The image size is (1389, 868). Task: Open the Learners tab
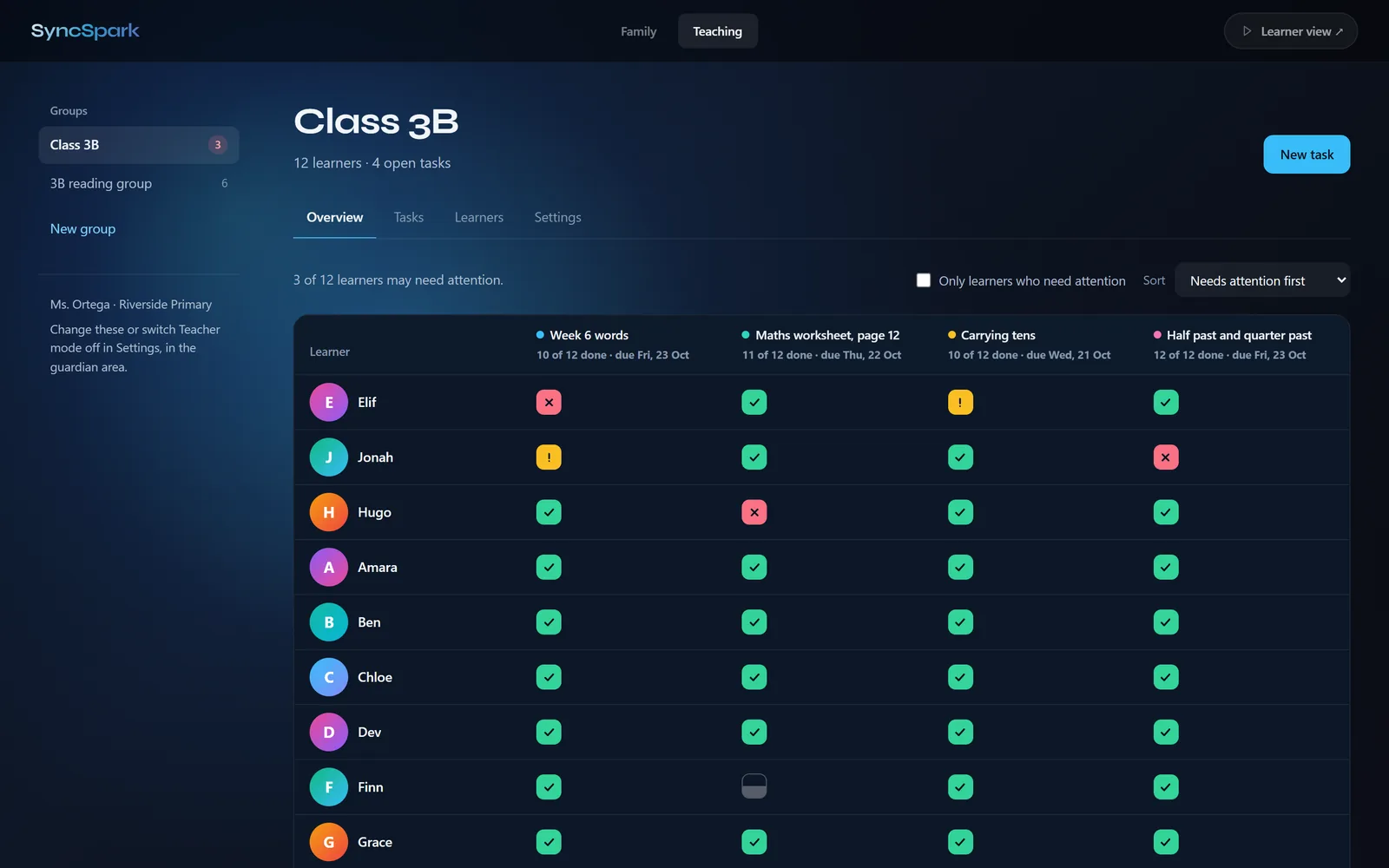[x=479, y=217]
